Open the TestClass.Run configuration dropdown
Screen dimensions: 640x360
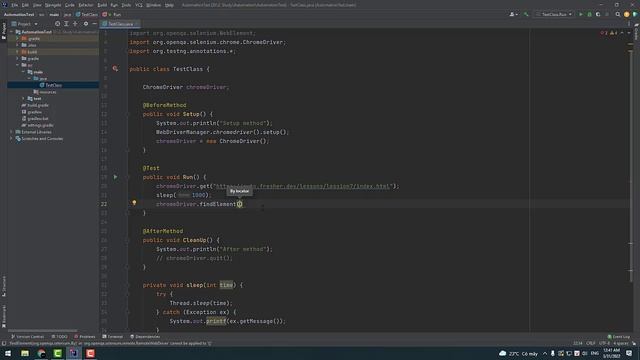coord(554,14)
